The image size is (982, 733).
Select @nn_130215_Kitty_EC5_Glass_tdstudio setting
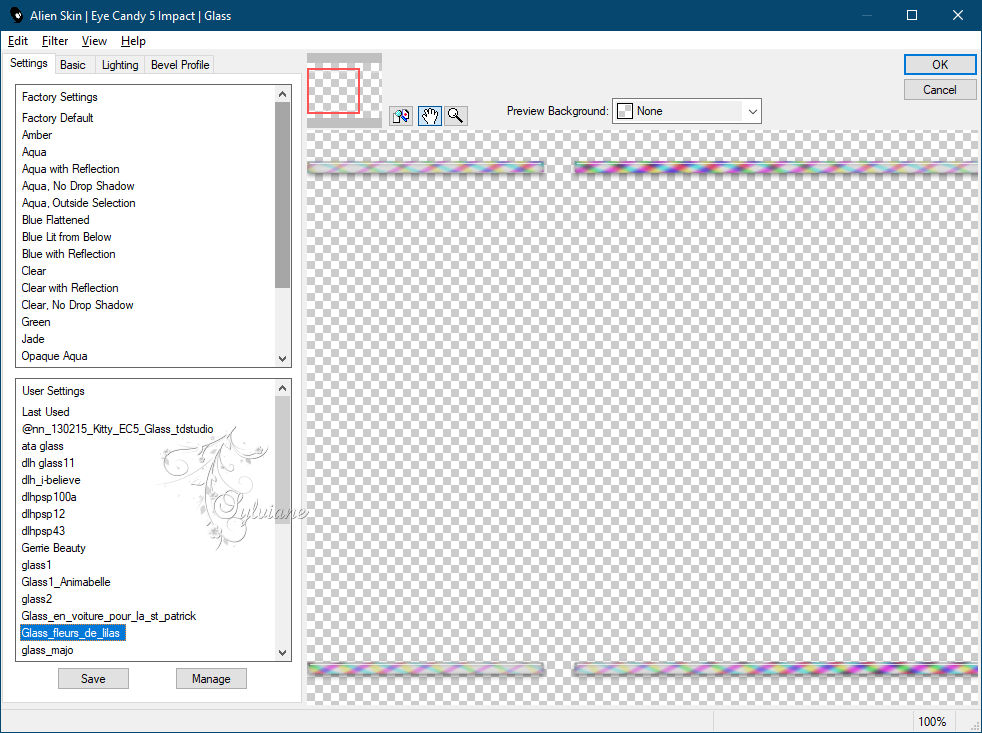click(117, 429)
